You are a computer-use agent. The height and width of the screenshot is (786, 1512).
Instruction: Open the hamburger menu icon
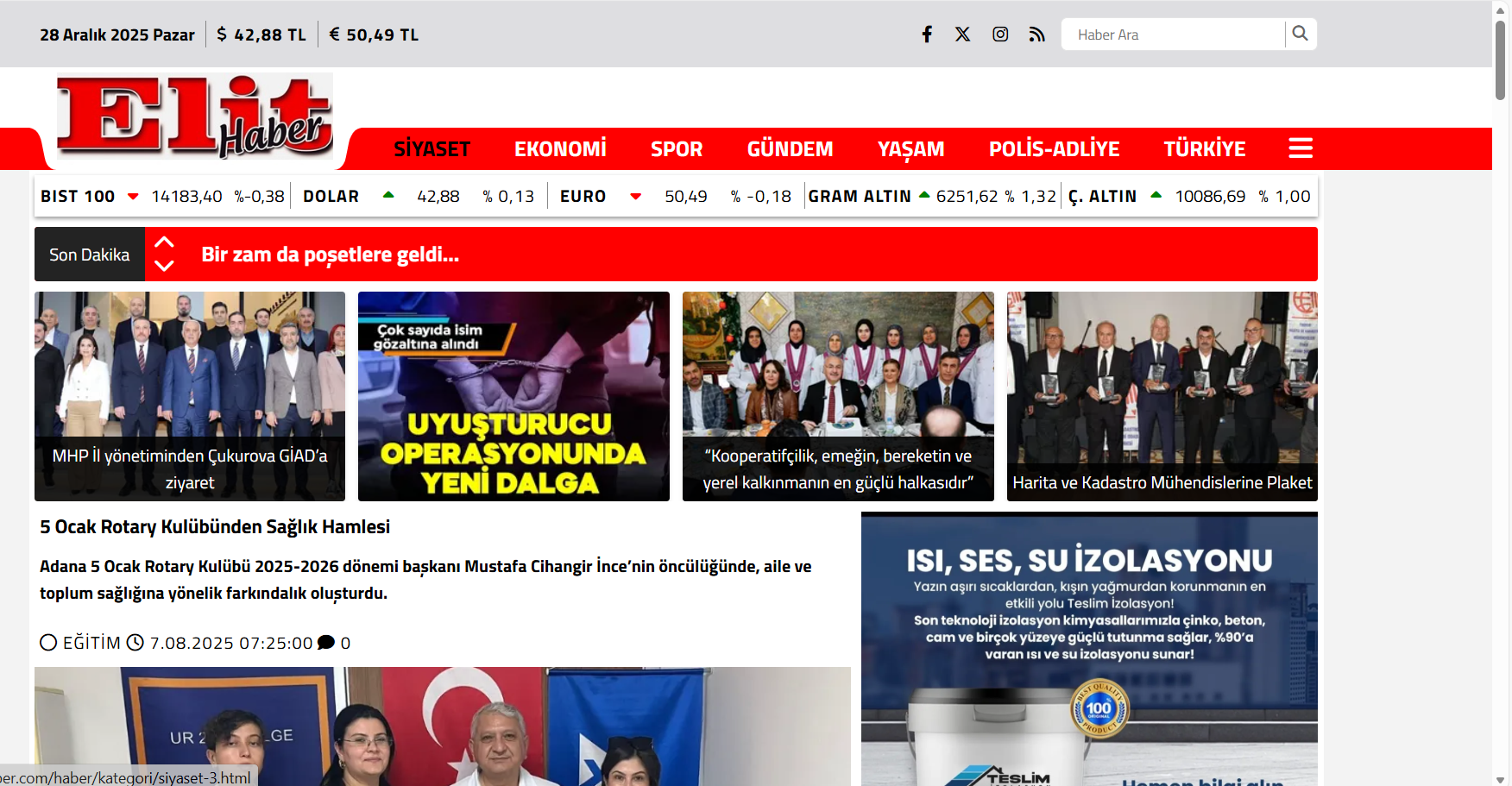1300,148
